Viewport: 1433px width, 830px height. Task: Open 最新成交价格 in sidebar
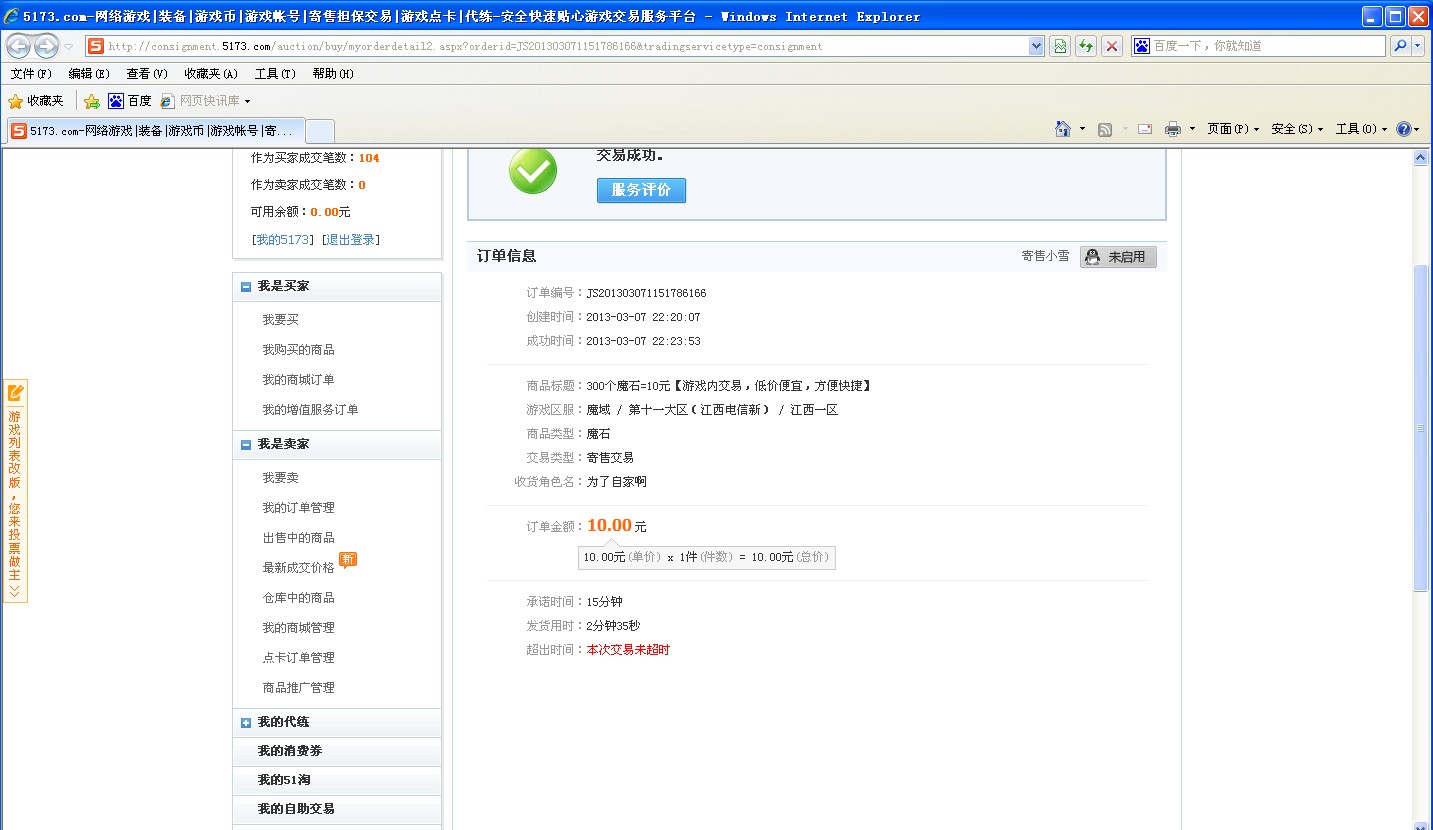[299, 568]
